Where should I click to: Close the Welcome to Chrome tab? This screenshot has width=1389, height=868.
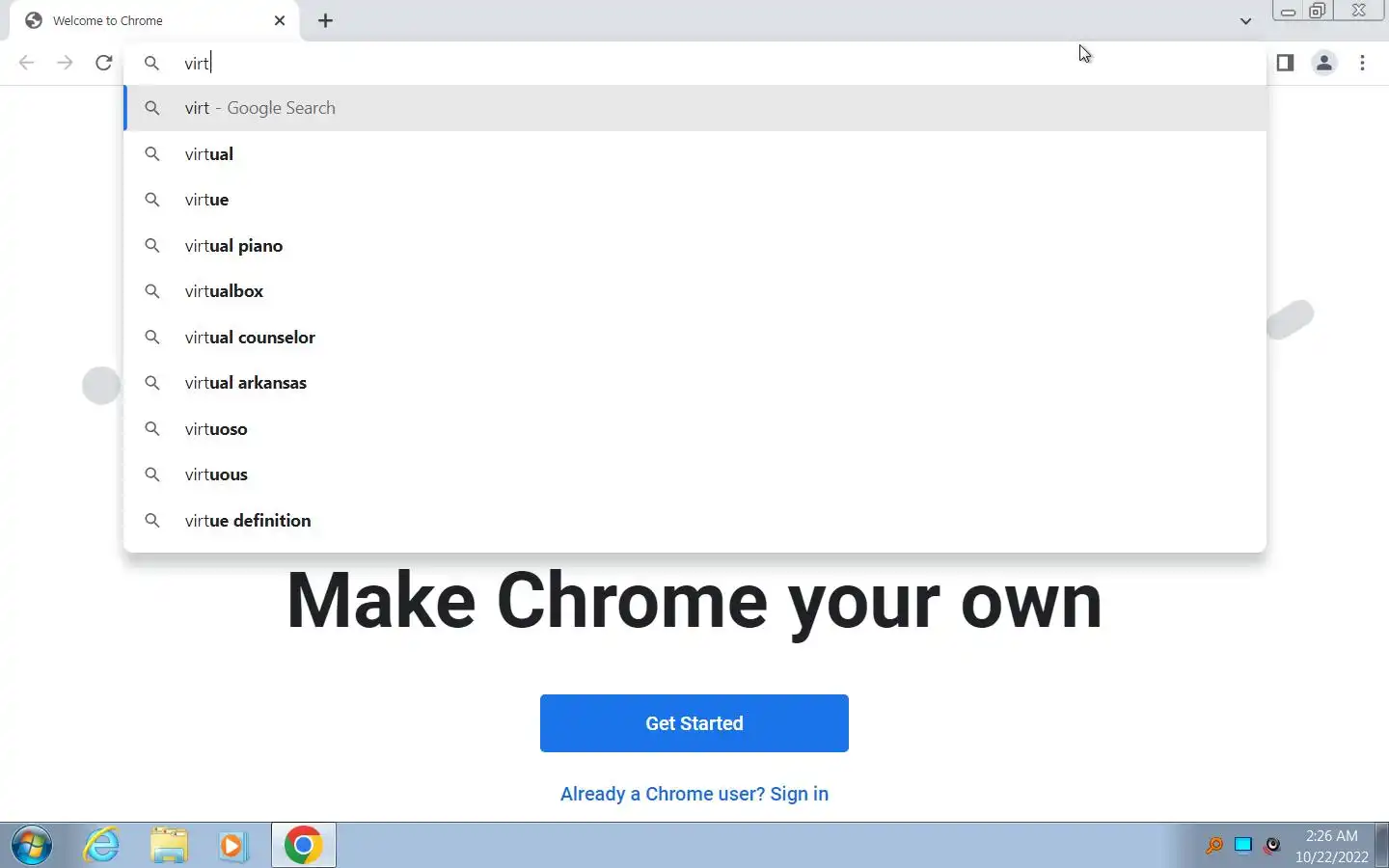(x=280, y=20)
